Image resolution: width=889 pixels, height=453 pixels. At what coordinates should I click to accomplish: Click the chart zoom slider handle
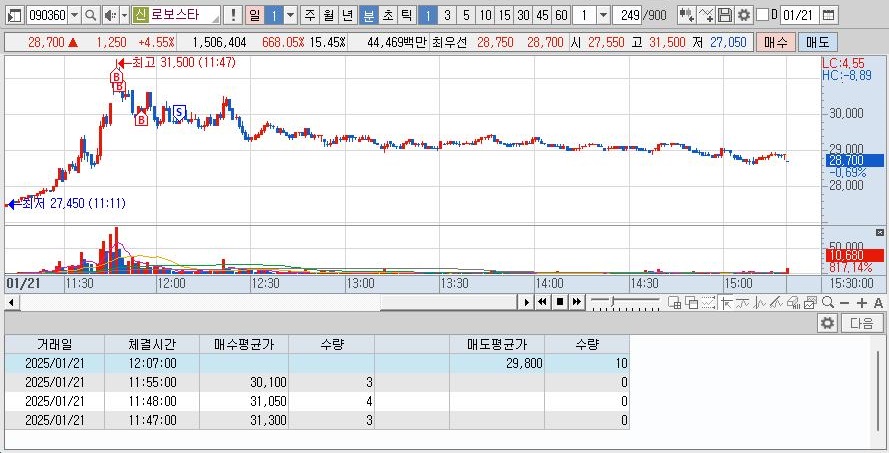tap(613, 302)
